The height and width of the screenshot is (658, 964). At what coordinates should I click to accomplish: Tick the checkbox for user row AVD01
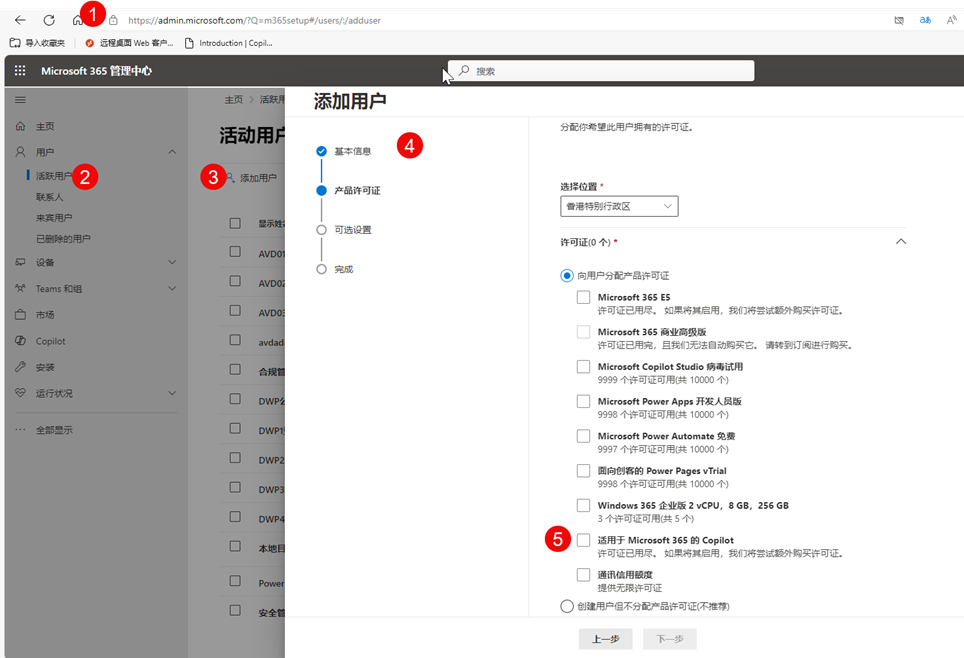(x=235, y=252)
